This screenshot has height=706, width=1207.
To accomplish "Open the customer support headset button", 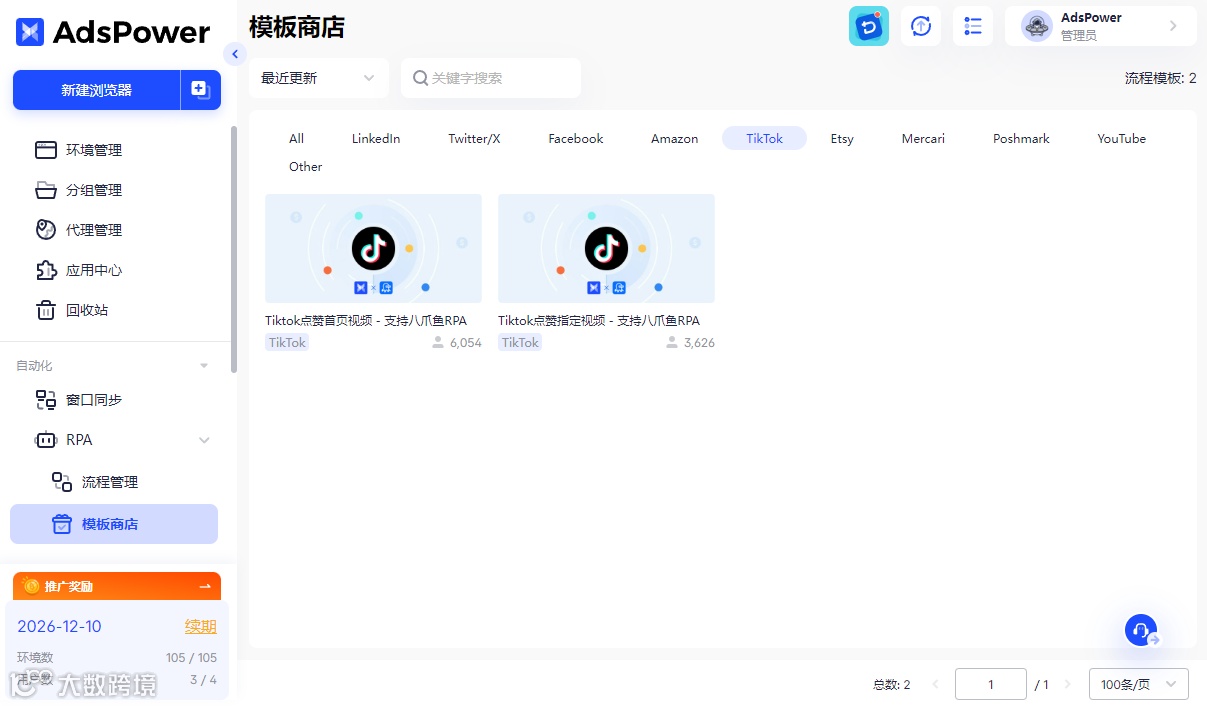I will tap(1141, 630).
